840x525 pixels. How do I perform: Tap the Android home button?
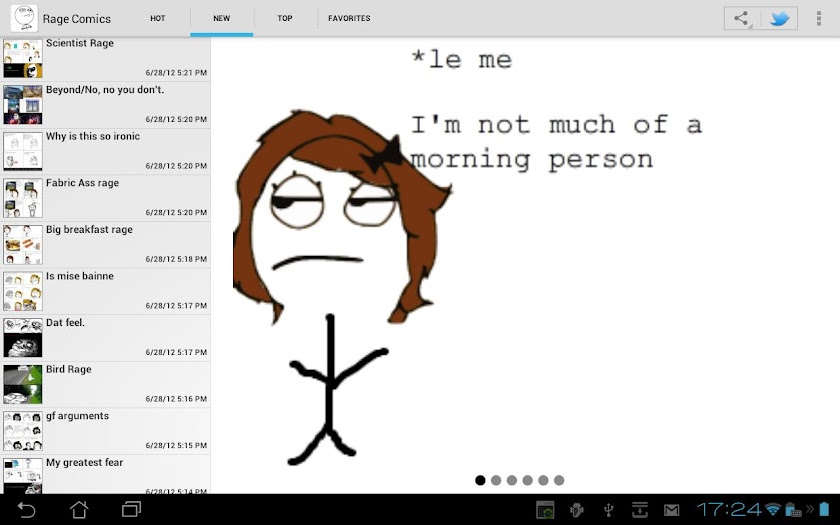79,509
